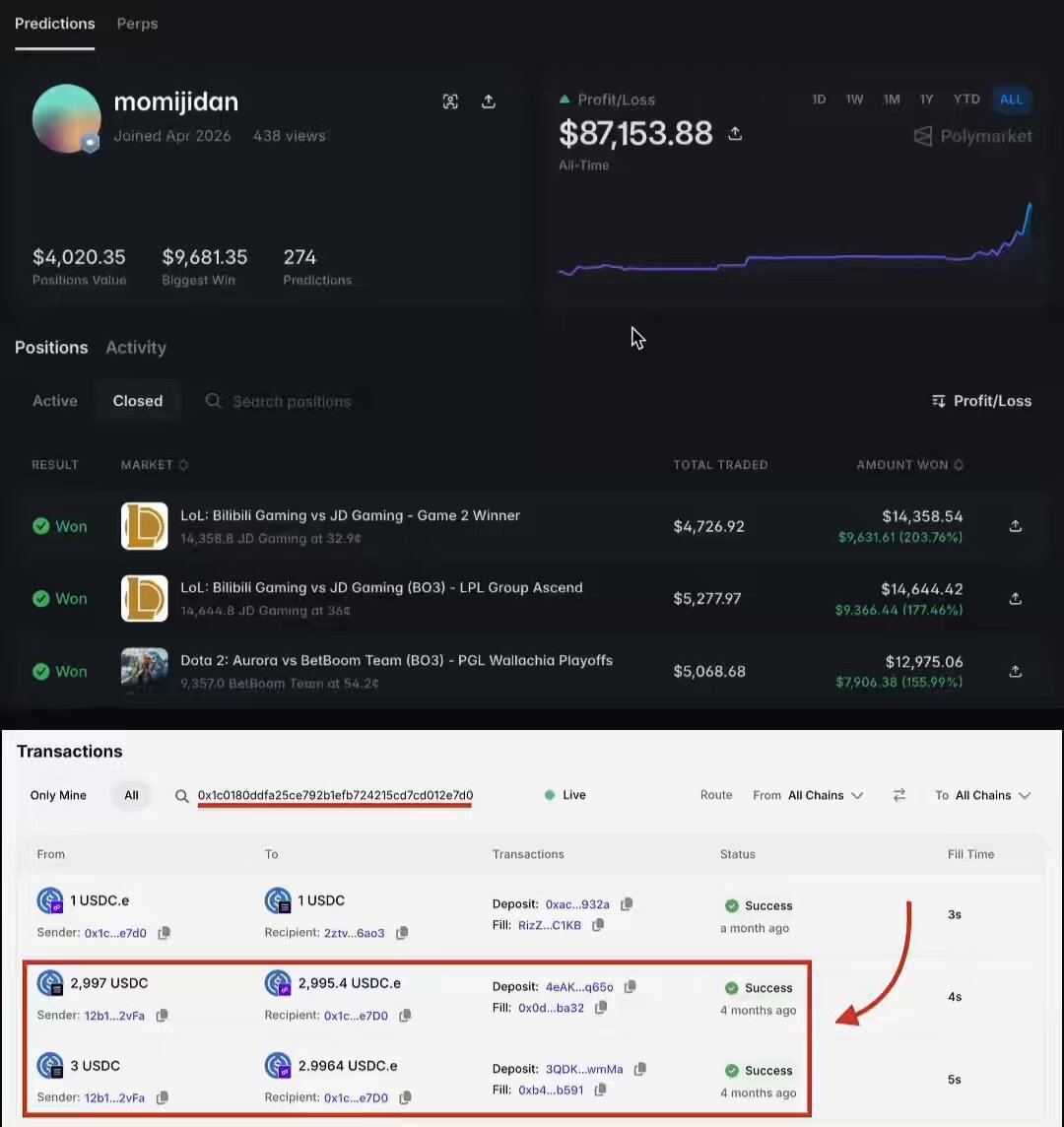Viewport: 1064px width, 1127px height.
Task: Click momijidan profile avatar
Action: pyautogui.click(x=66, y=118)
